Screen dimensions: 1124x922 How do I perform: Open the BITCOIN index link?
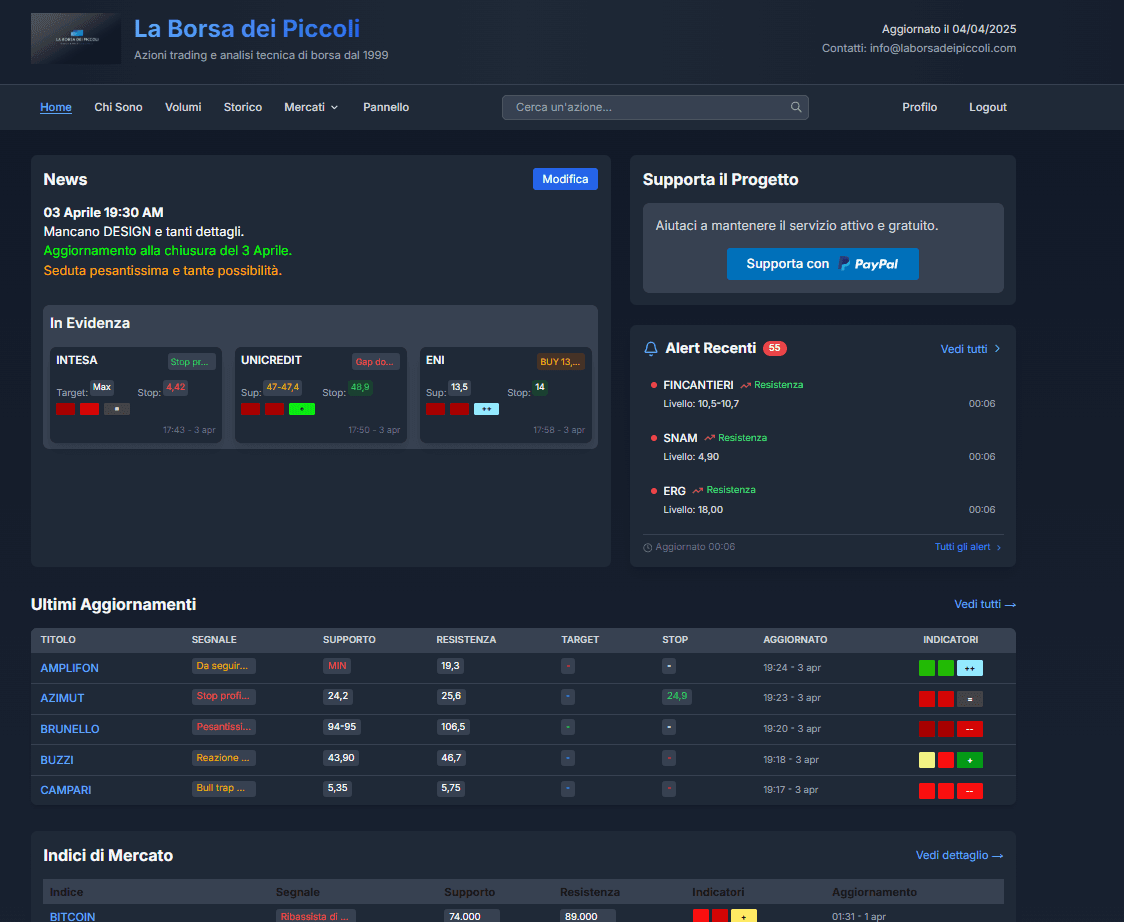[72, 916]
